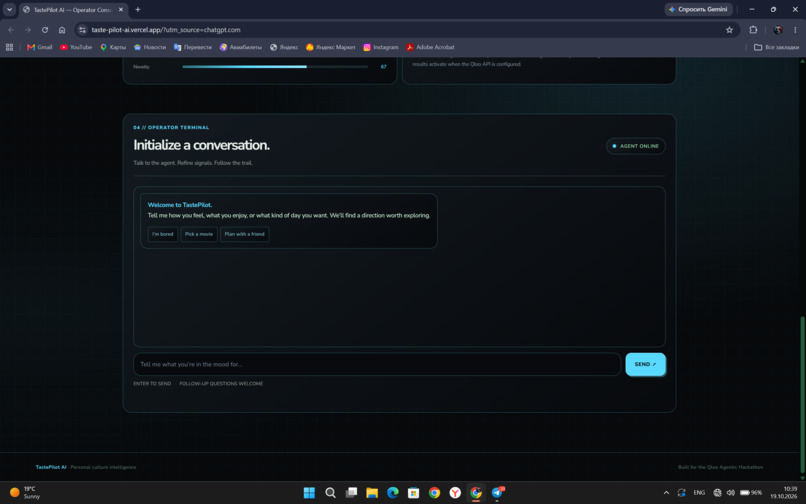Open the volume speaker icon
This screenshot has width=806, height=504.
coord(730,493)
